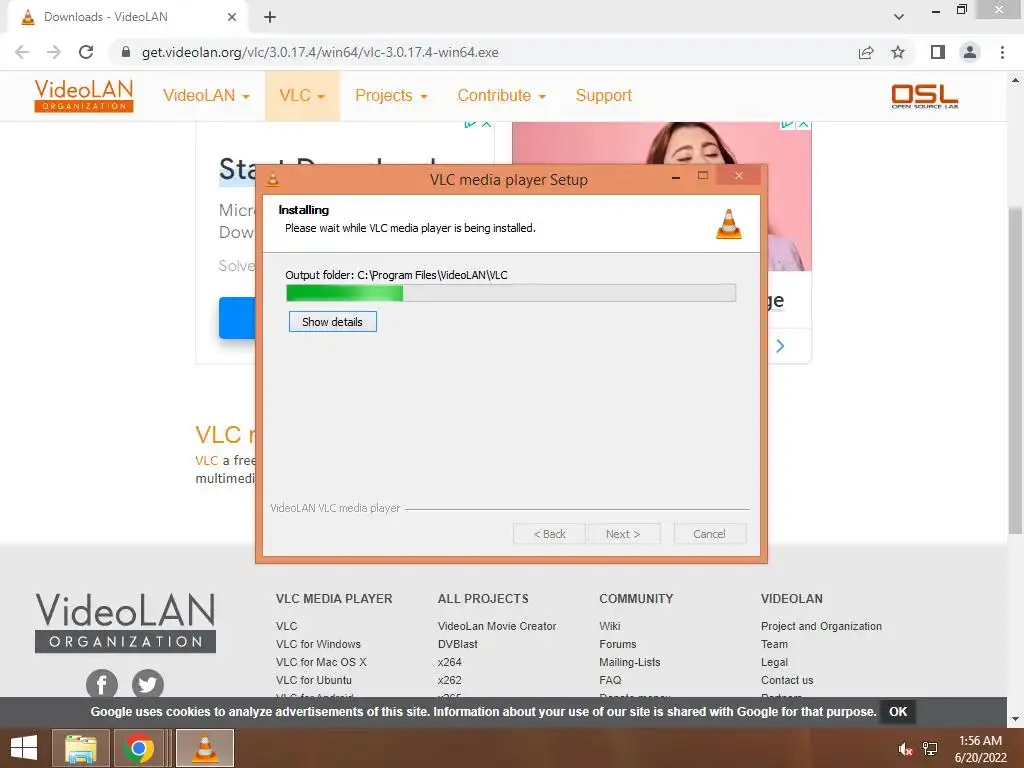Image resolution: width=1024 pixels, height=768 pixels.
Task: Open the Support page link
Action: tap(603, 95)
